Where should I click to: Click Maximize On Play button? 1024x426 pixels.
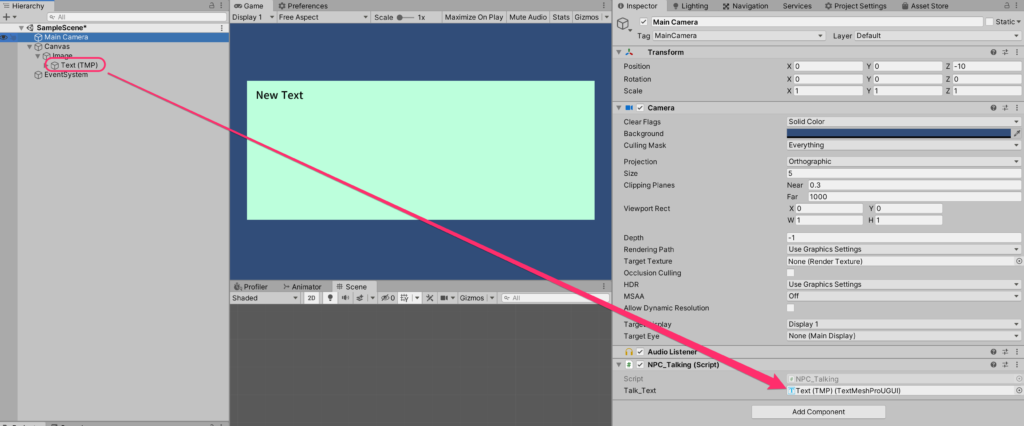[x=473, y=17]
